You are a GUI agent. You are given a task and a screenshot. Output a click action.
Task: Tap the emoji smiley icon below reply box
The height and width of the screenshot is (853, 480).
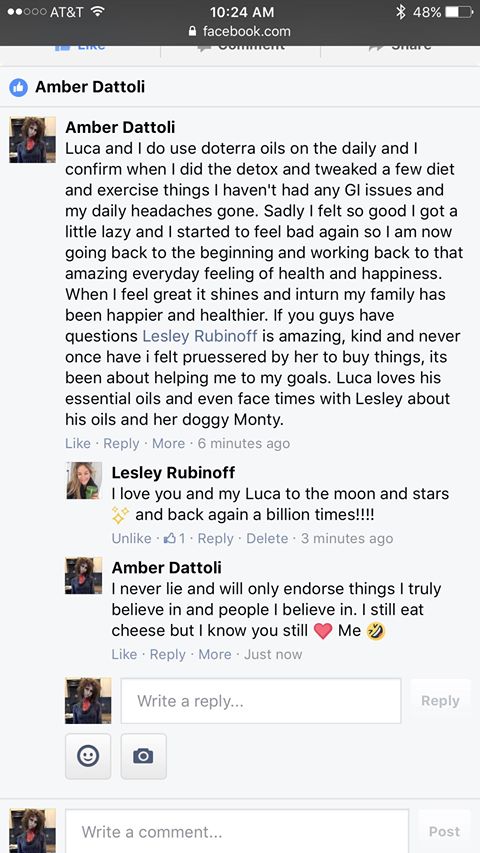(x=88, y=756)
